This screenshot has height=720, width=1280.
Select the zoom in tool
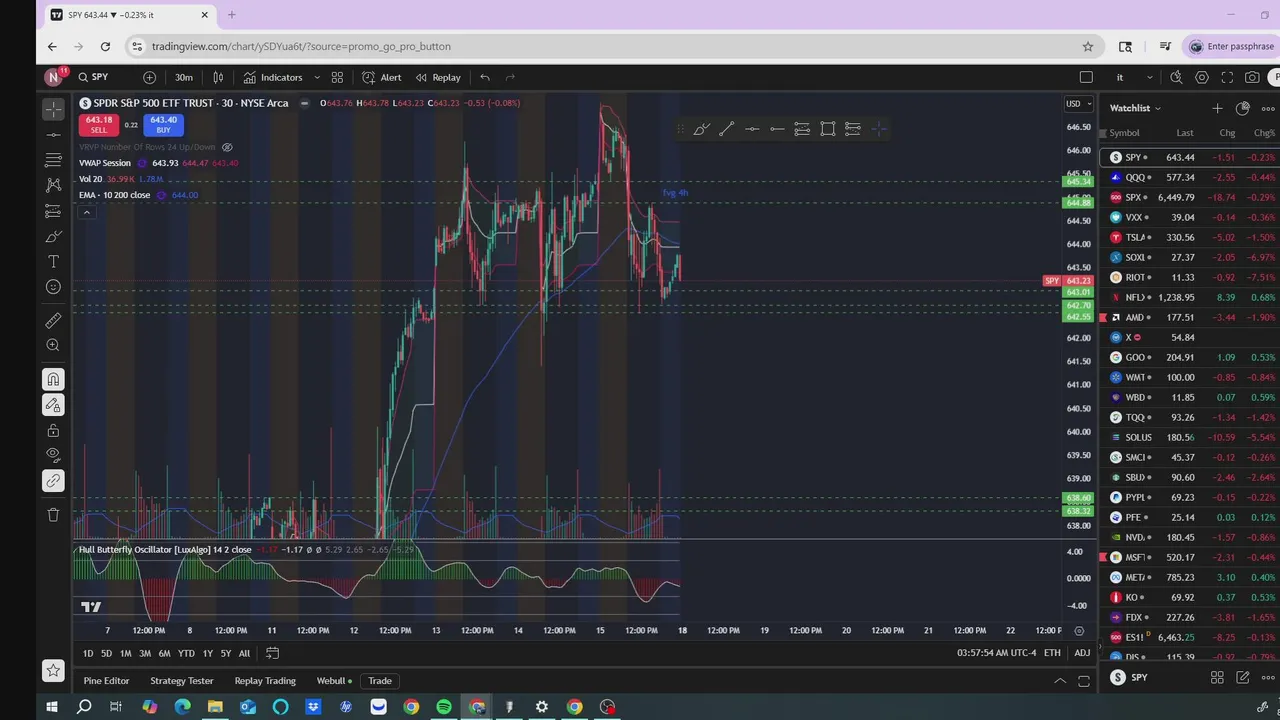[53, 346]
